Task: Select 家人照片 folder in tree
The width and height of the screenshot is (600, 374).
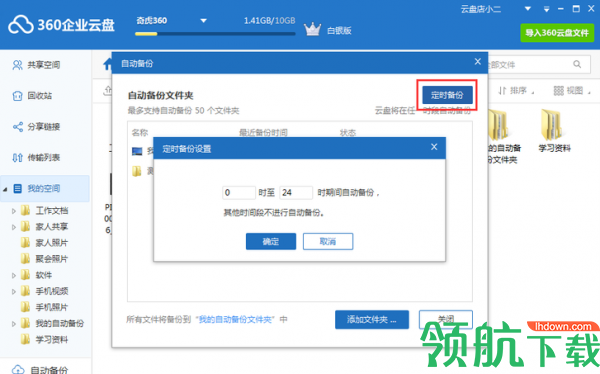Action: click(x=44, y=243)
